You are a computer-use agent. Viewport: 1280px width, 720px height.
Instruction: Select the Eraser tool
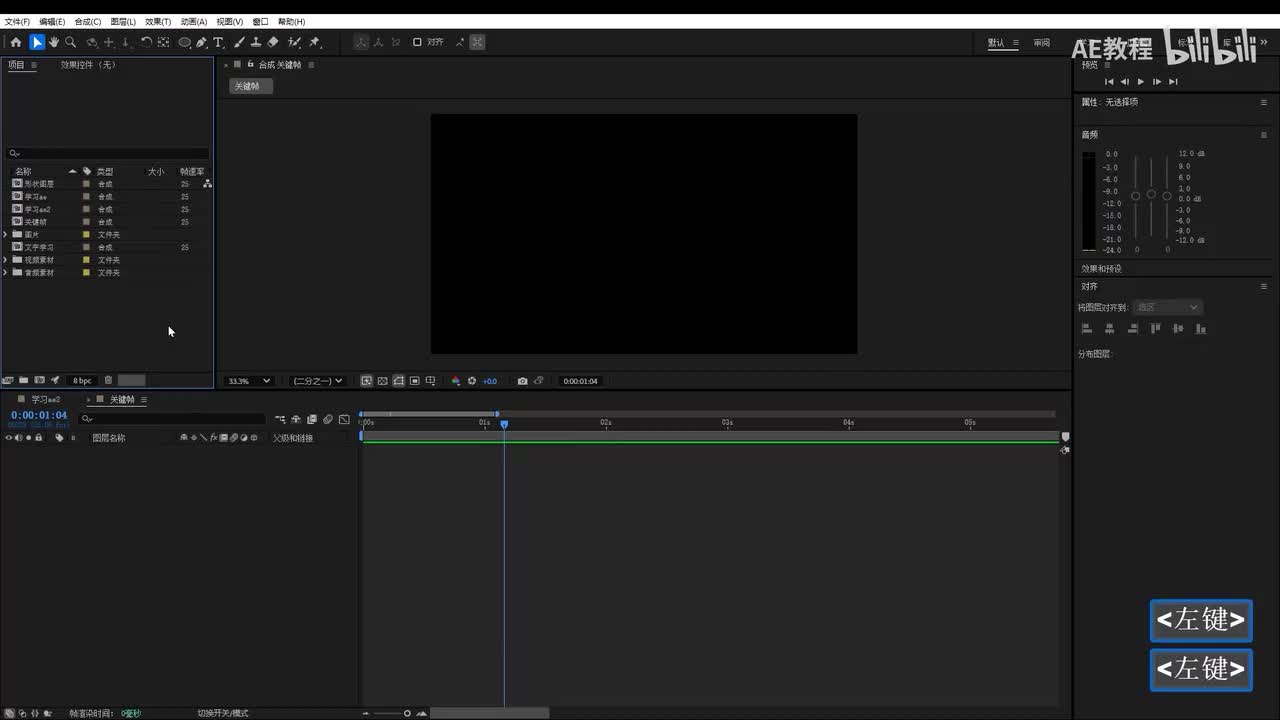[x=273, y=42]
